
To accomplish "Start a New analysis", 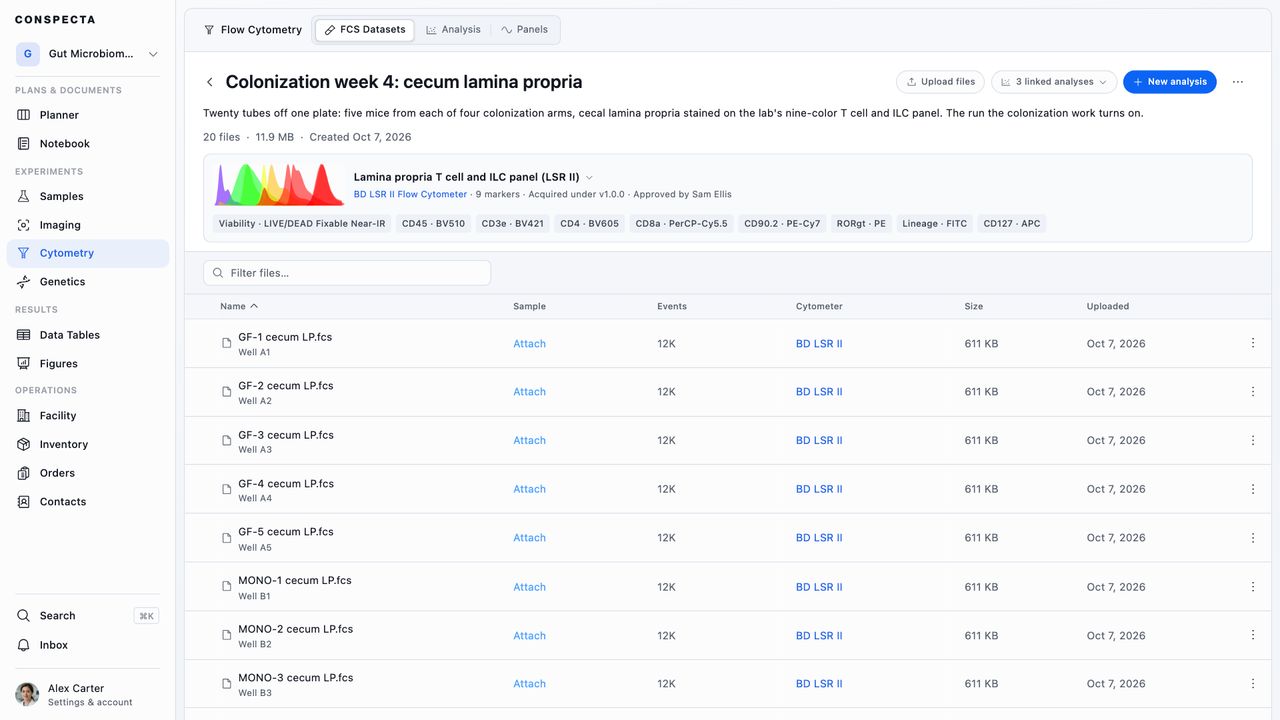I will [1169, 82].
